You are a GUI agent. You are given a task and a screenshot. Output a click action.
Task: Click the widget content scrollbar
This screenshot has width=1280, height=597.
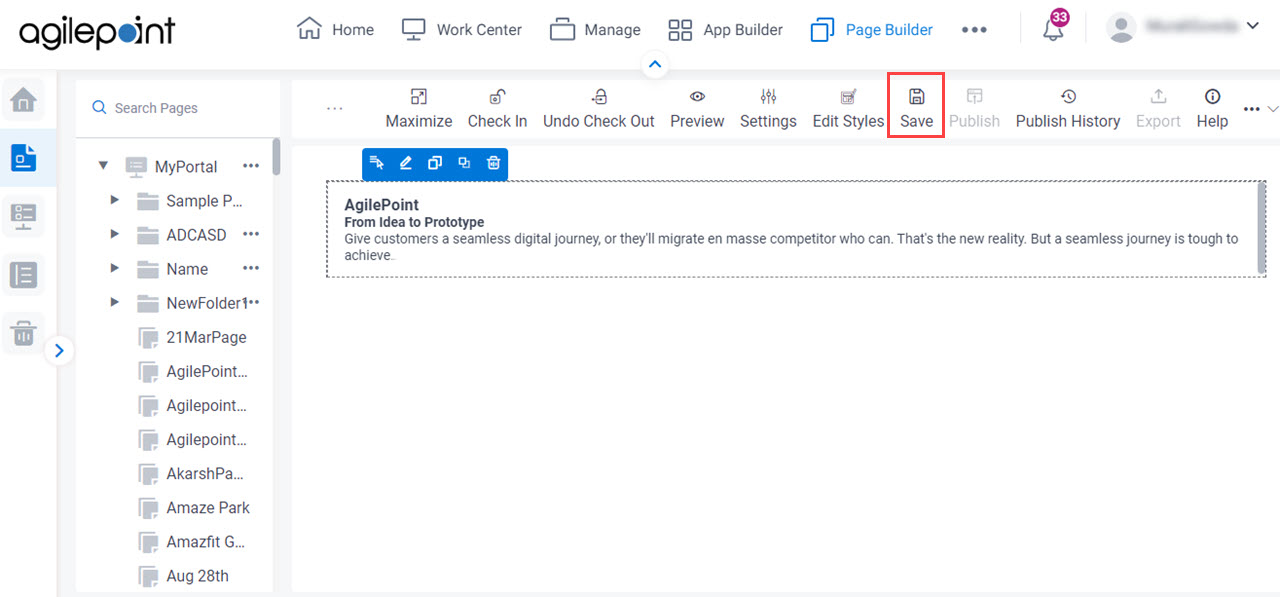(x=1261, y=228)
